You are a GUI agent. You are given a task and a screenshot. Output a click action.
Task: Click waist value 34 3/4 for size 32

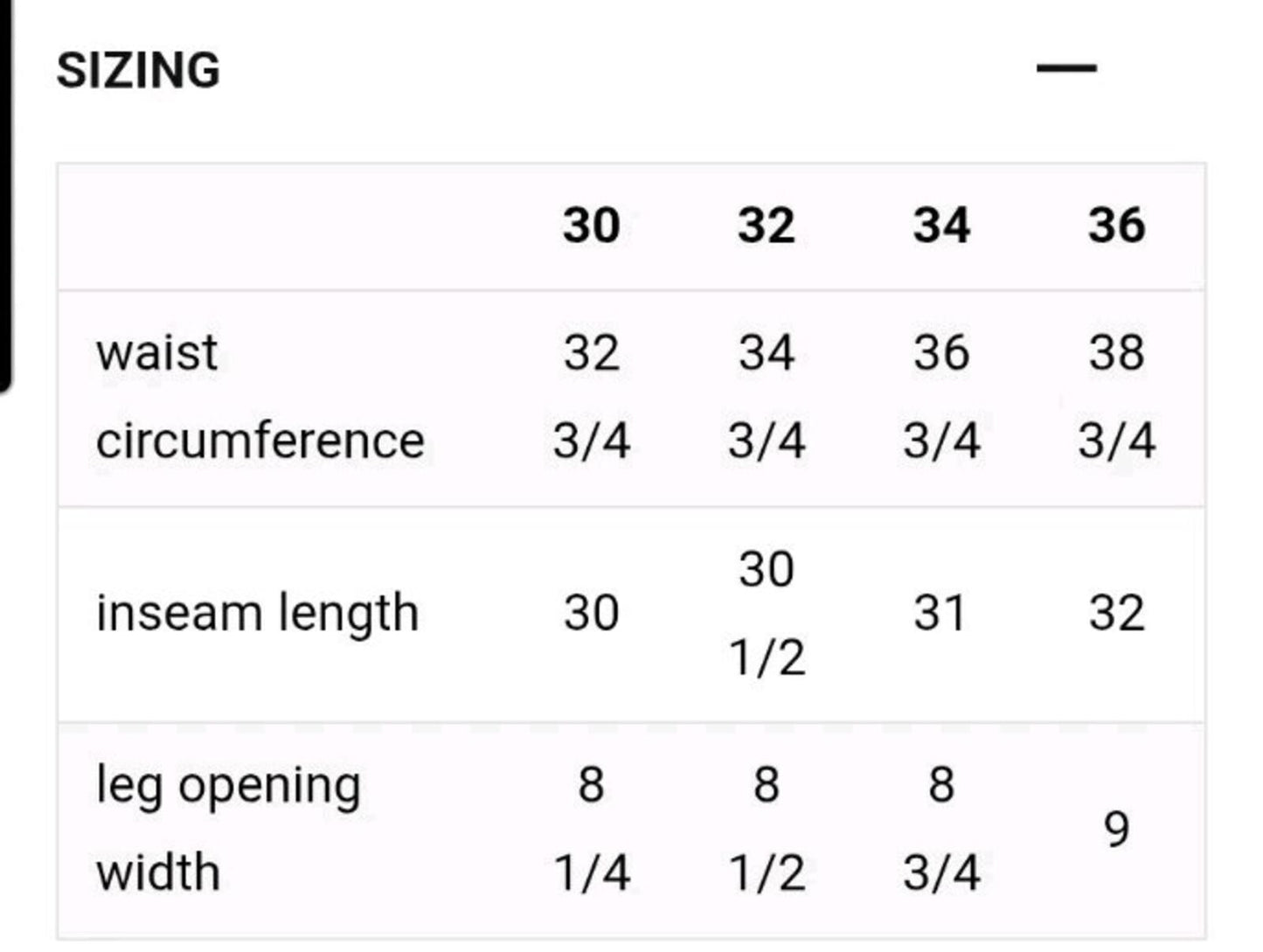coord(767,397)
